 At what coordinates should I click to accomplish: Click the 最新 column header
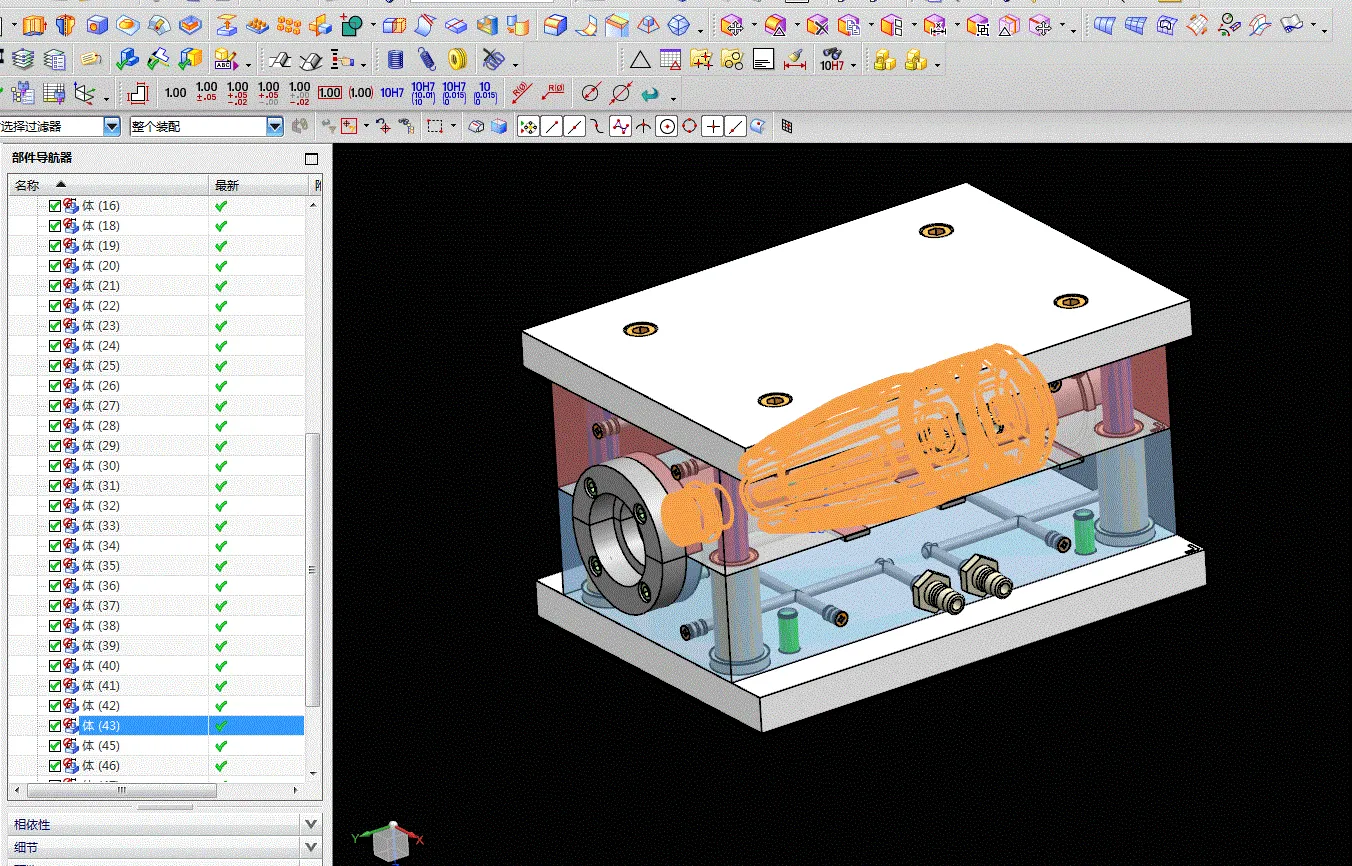pos(227,185)
